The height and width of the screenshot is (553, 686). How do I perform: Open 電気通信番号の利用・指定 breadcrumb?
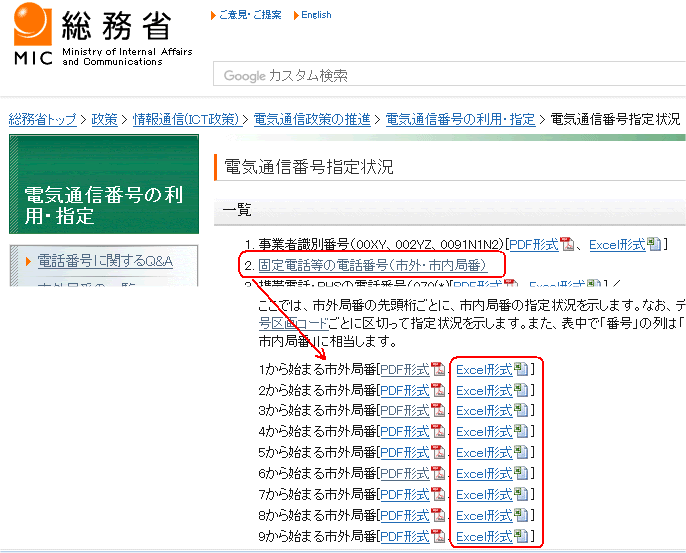pos(460,119)
